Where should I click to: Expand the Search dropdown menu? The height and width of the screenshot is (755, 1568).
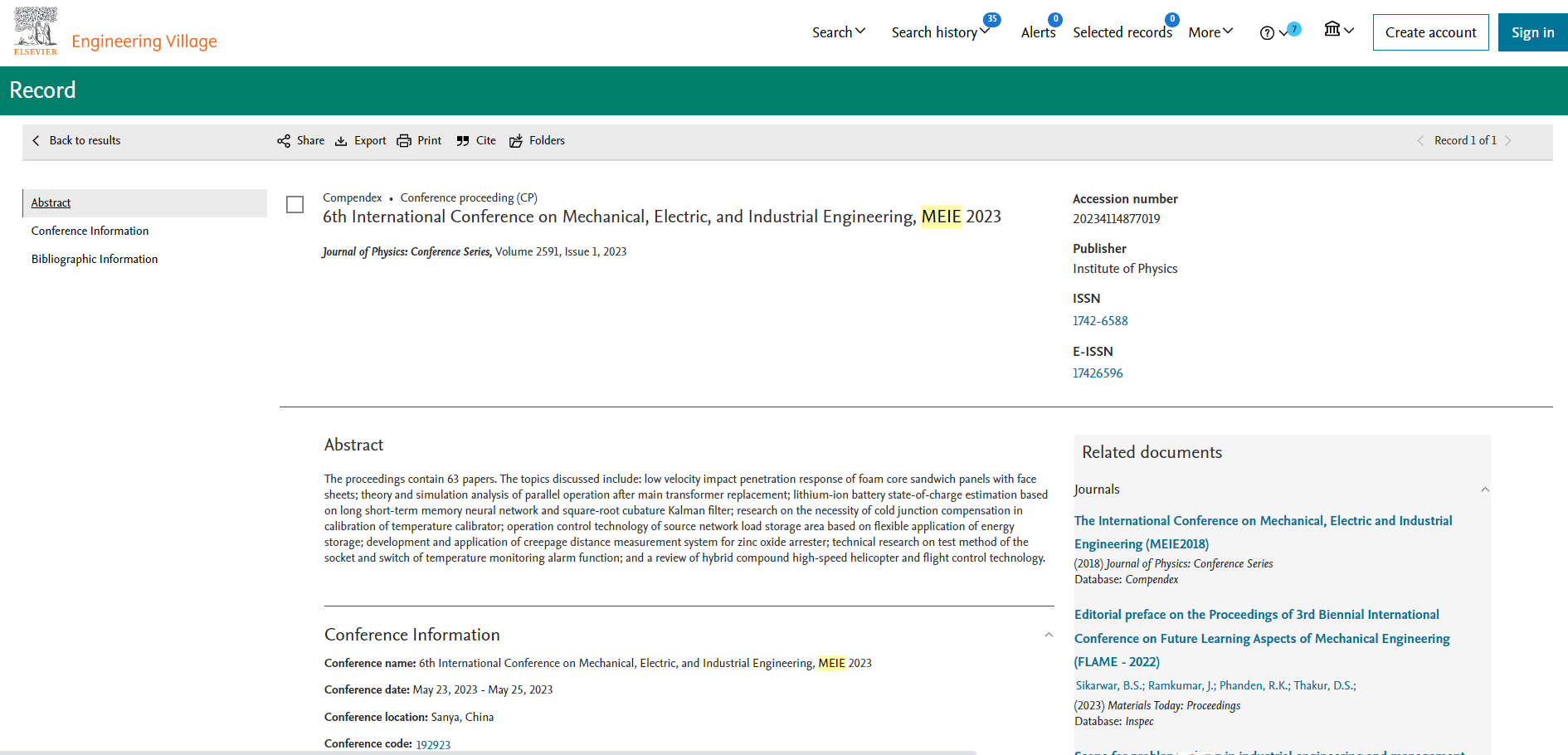coord(838,32)
